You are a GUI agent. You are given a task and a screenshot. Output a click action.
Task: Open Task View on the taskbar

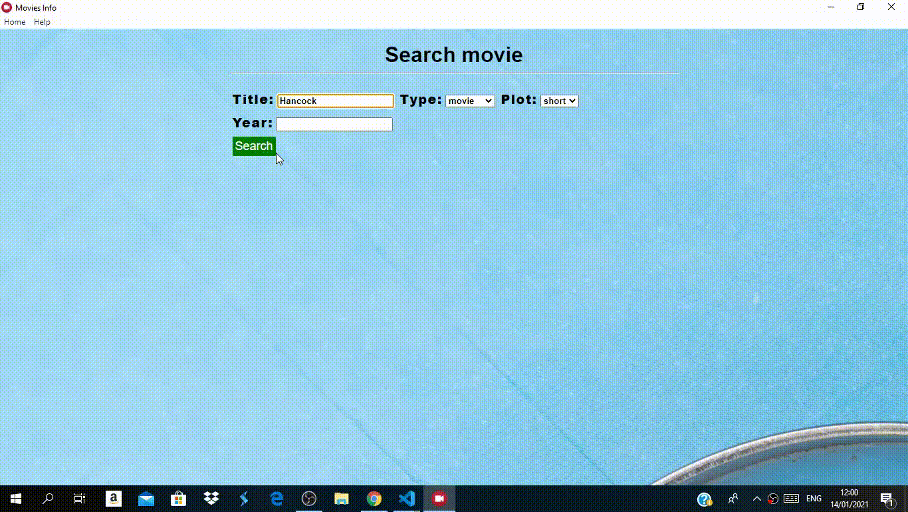pyautogui.click(x=79, y=499)
